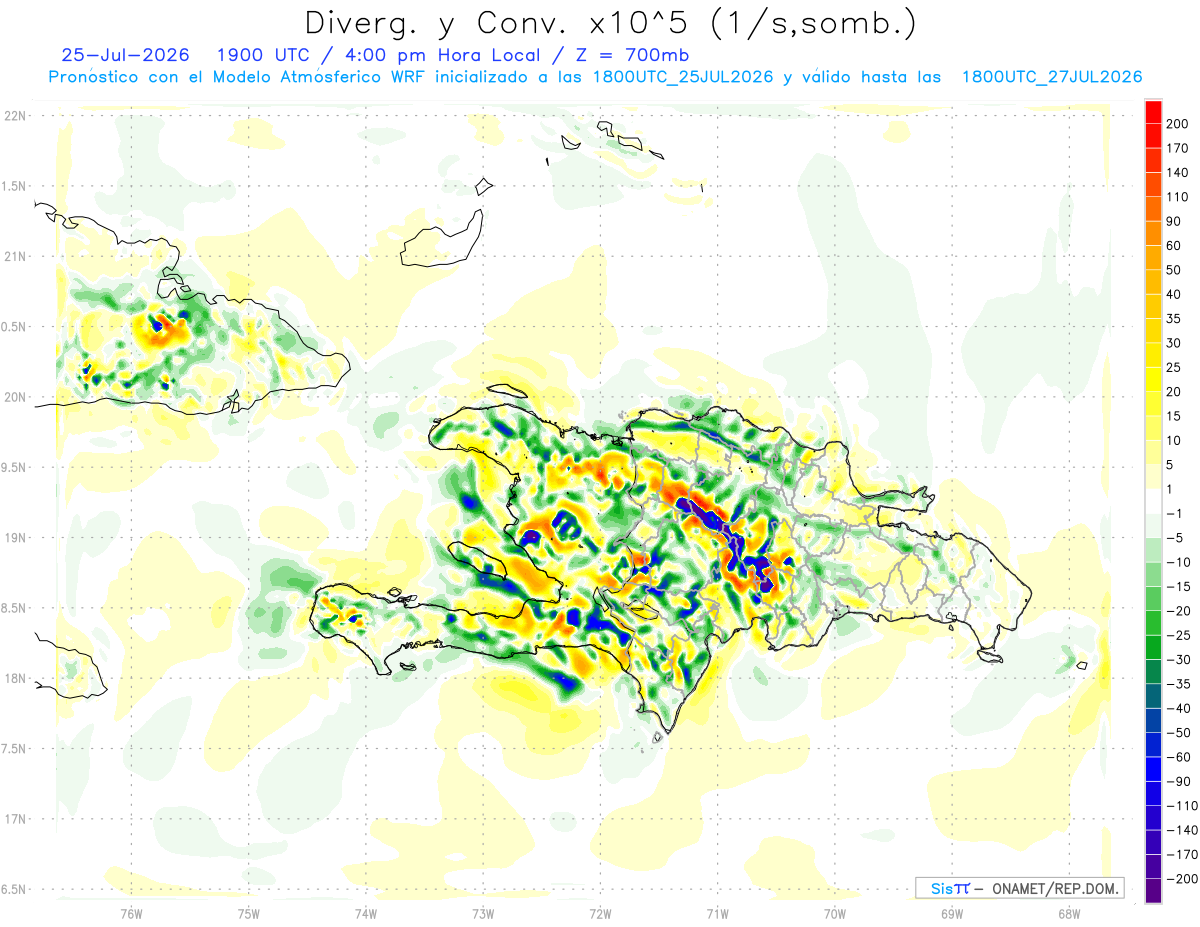Click the title 'Diverg. y Conv. x10^5 (1/s,somb.)'
1200x927 pixels.
click(x=610, y=22)
